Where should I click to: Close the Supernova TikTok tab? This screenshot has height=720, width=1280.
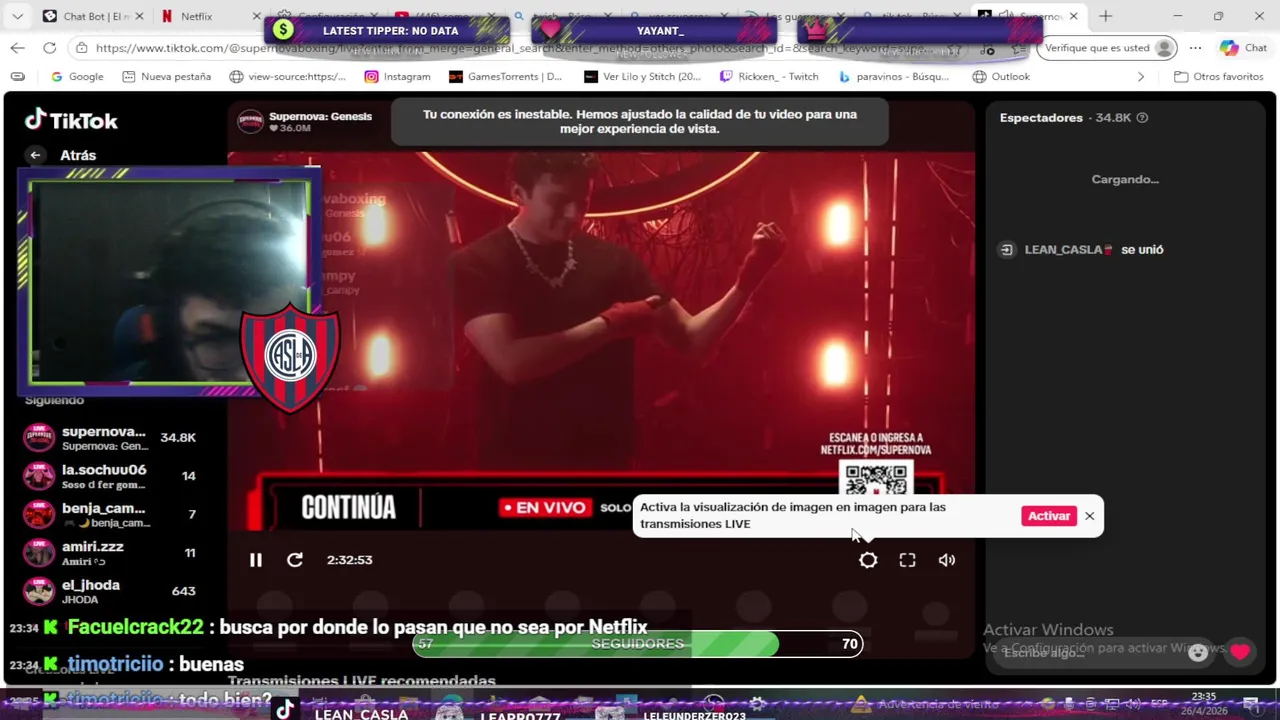(1074, 16)
